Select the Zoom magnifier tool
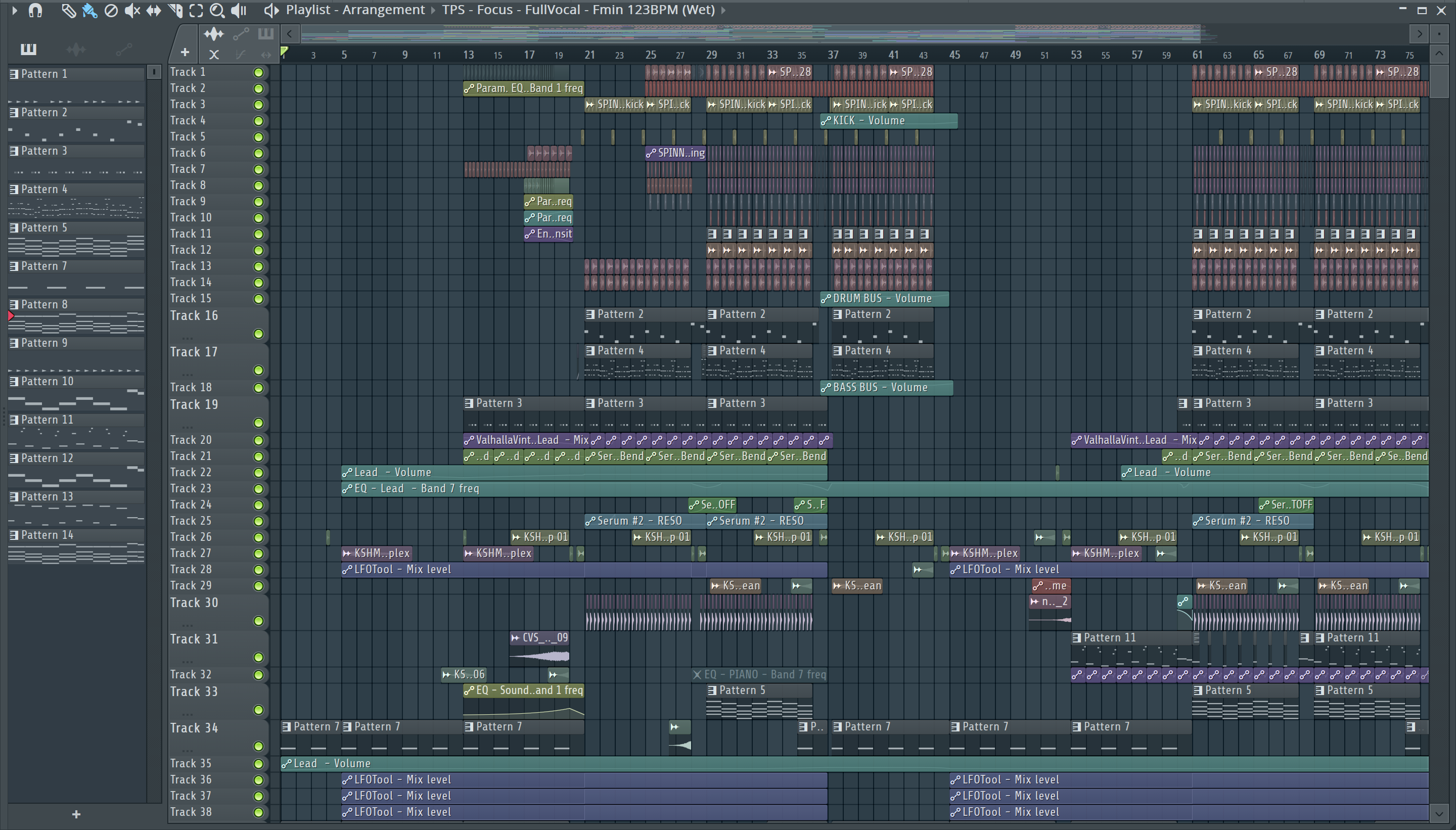Image resolution: width=1456 pixels, height=830 pixels. 217,10
